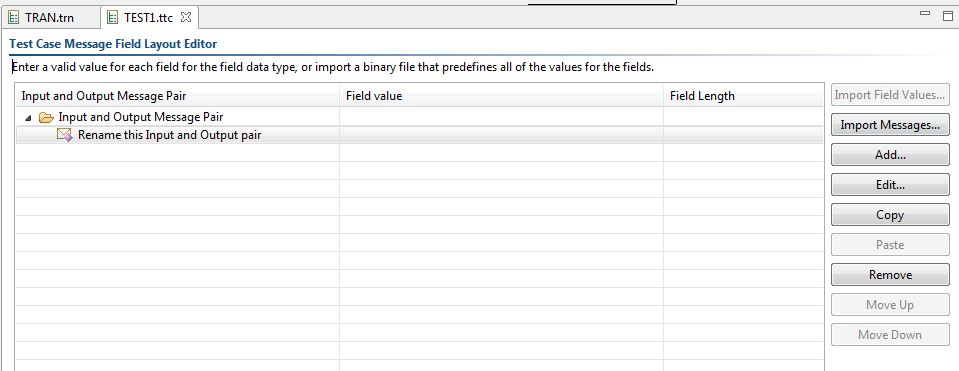Switch to the TRAN.trn tab

51,18
